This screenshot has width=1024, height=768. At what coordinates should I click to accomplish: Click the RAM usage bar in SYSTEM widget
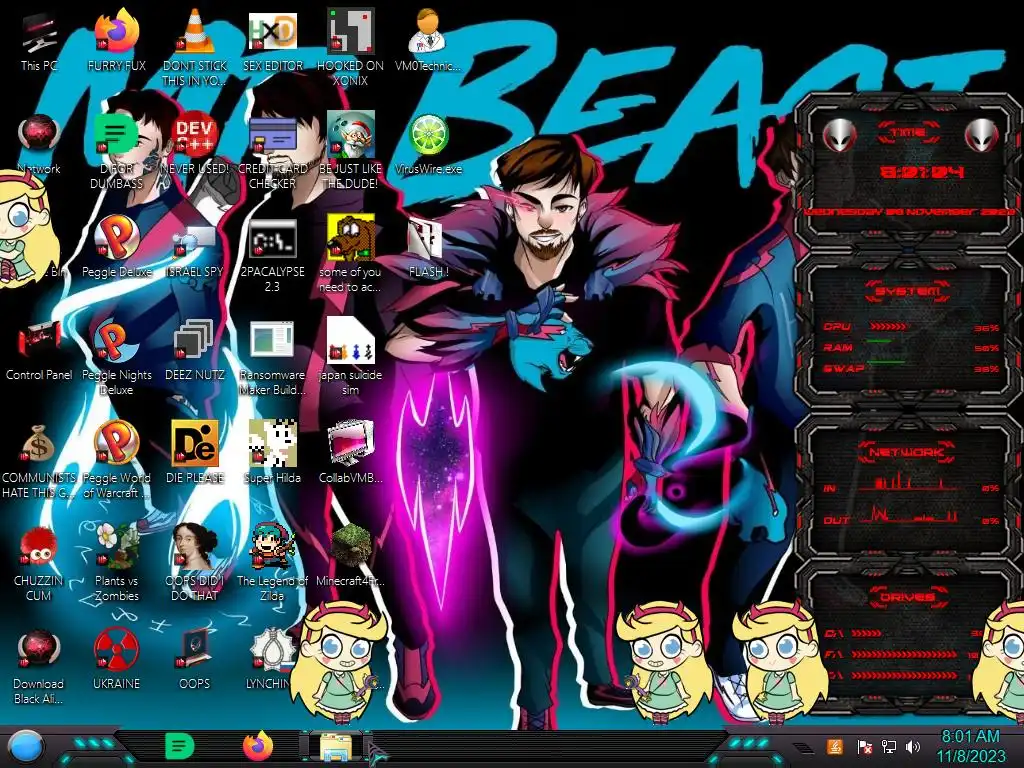(x=879, y=342)
